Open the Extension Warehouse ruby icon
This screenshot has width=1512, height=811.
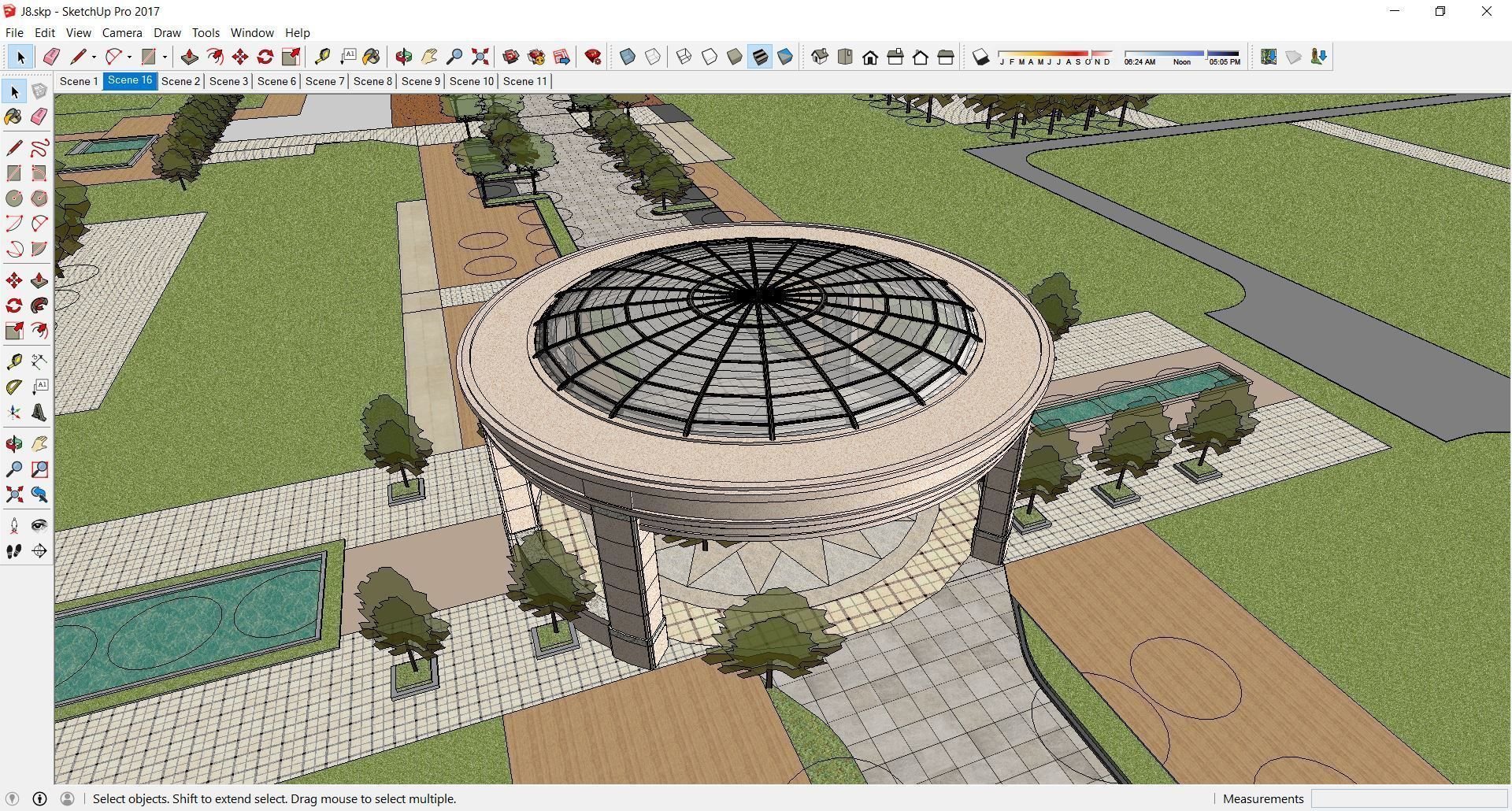[x=593, y=57]
